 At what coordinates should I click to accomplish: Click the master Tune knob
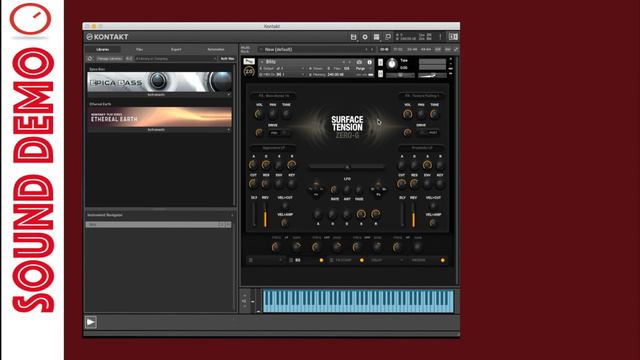[392, 64]
